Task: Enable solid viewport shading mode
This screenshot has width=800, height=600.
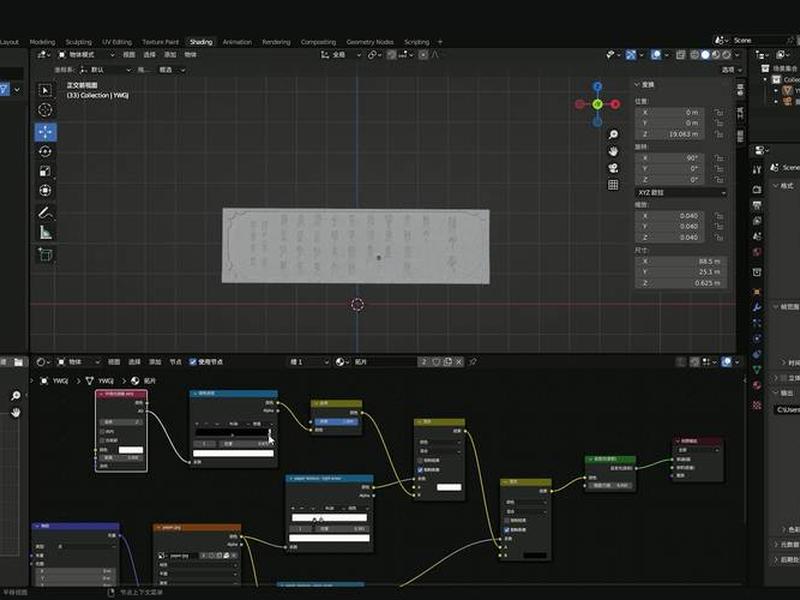Action: coord(705,55)
